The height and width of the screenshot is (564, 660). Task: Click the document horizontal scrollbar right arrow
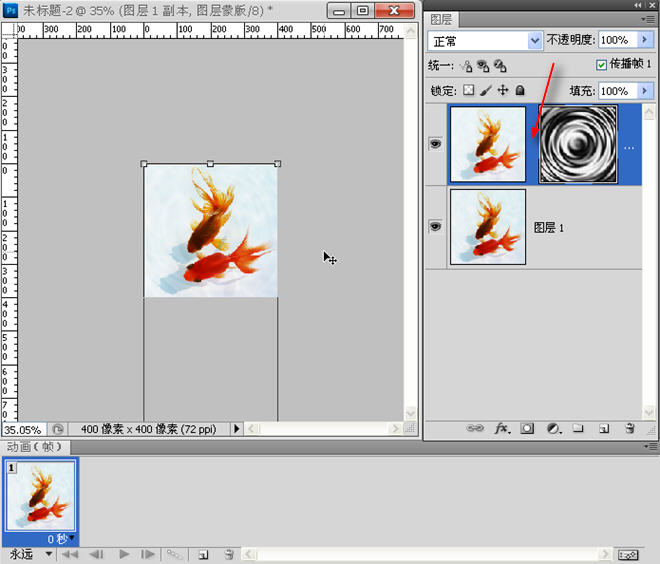click(394, 428)
